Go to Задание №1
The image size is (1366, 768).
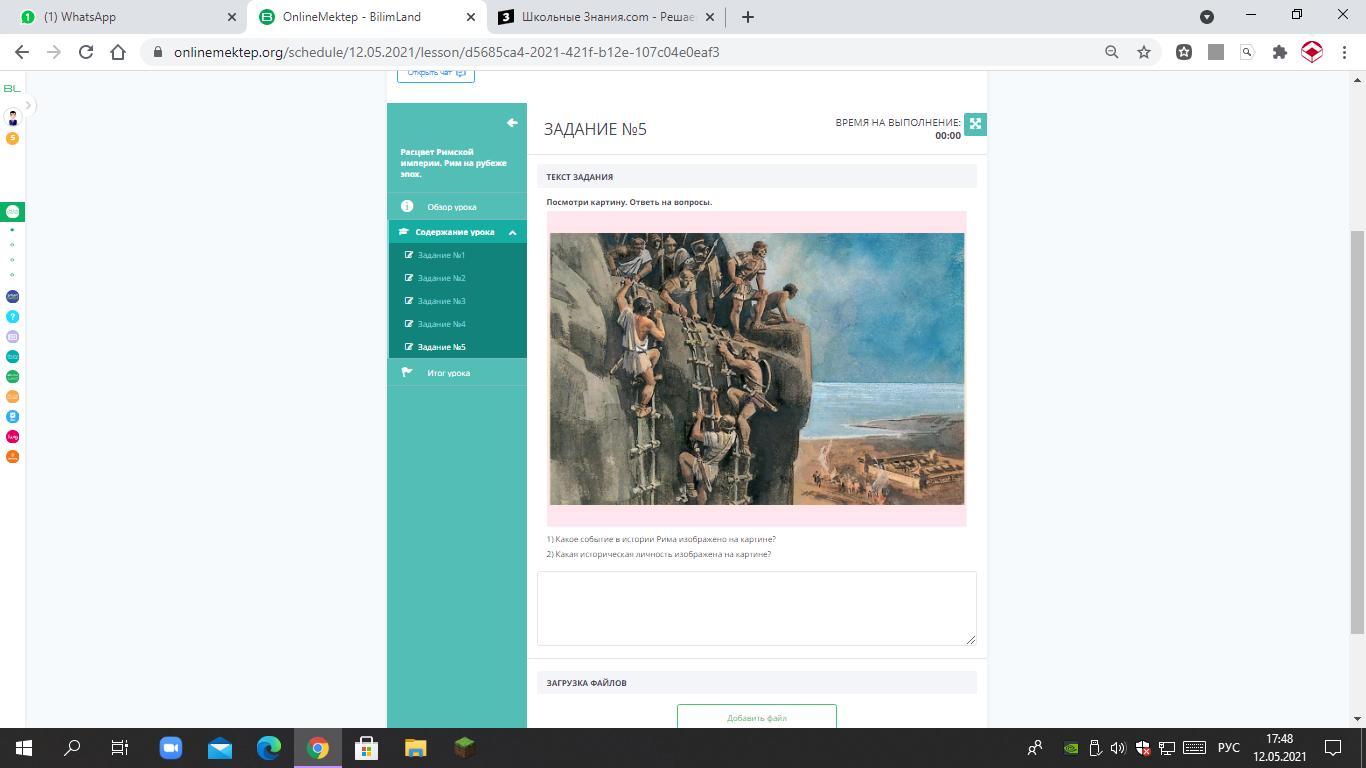tap(441, 255)
